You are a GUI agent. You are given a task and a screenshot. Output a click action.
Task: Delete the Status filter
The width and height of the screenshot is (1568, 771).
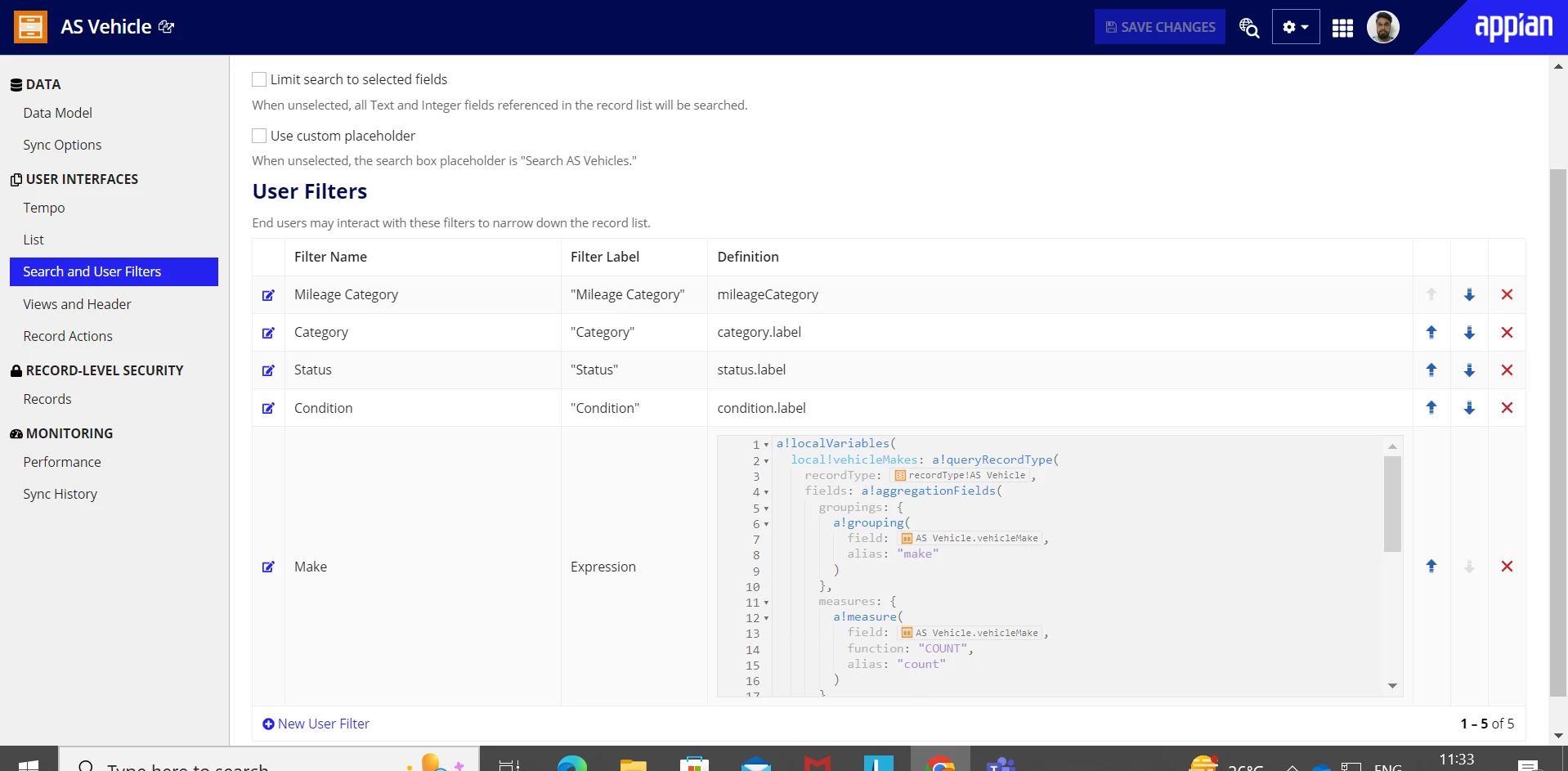pyautogui.click(x=1507, y=370)
